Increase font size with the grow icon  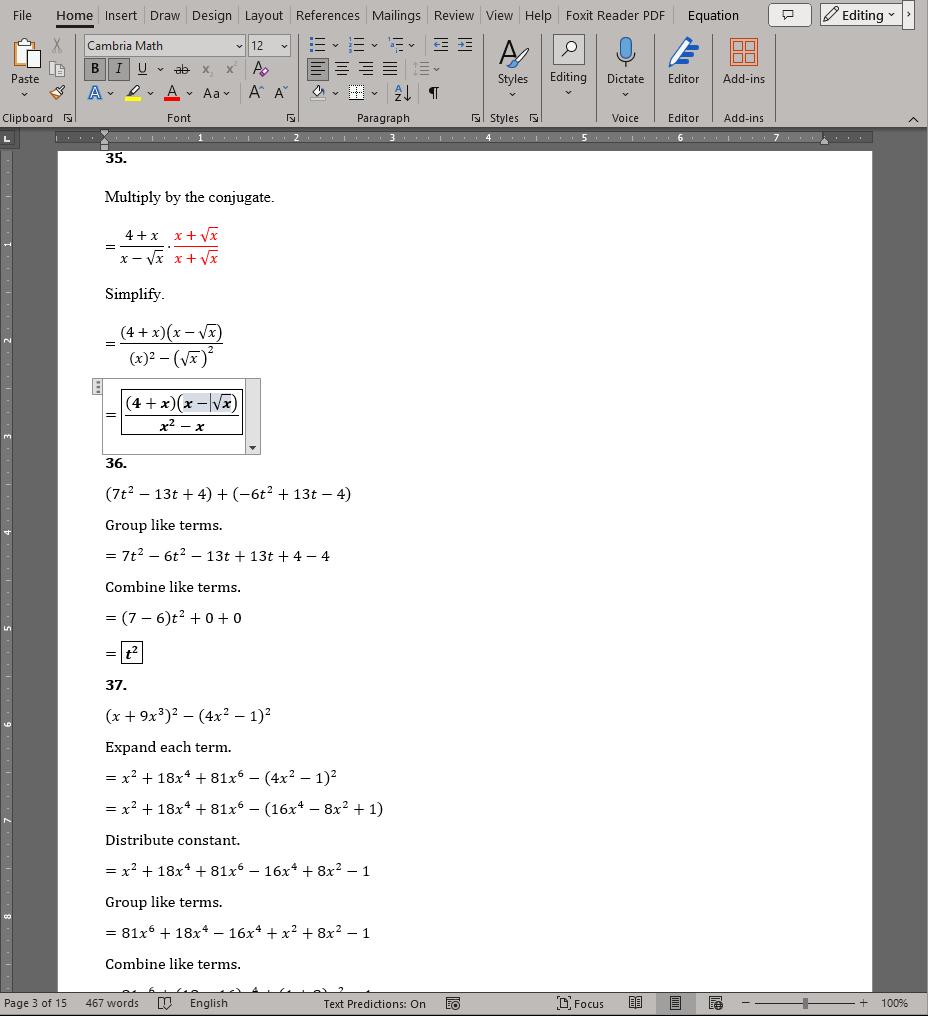click(x=256, y=93)
